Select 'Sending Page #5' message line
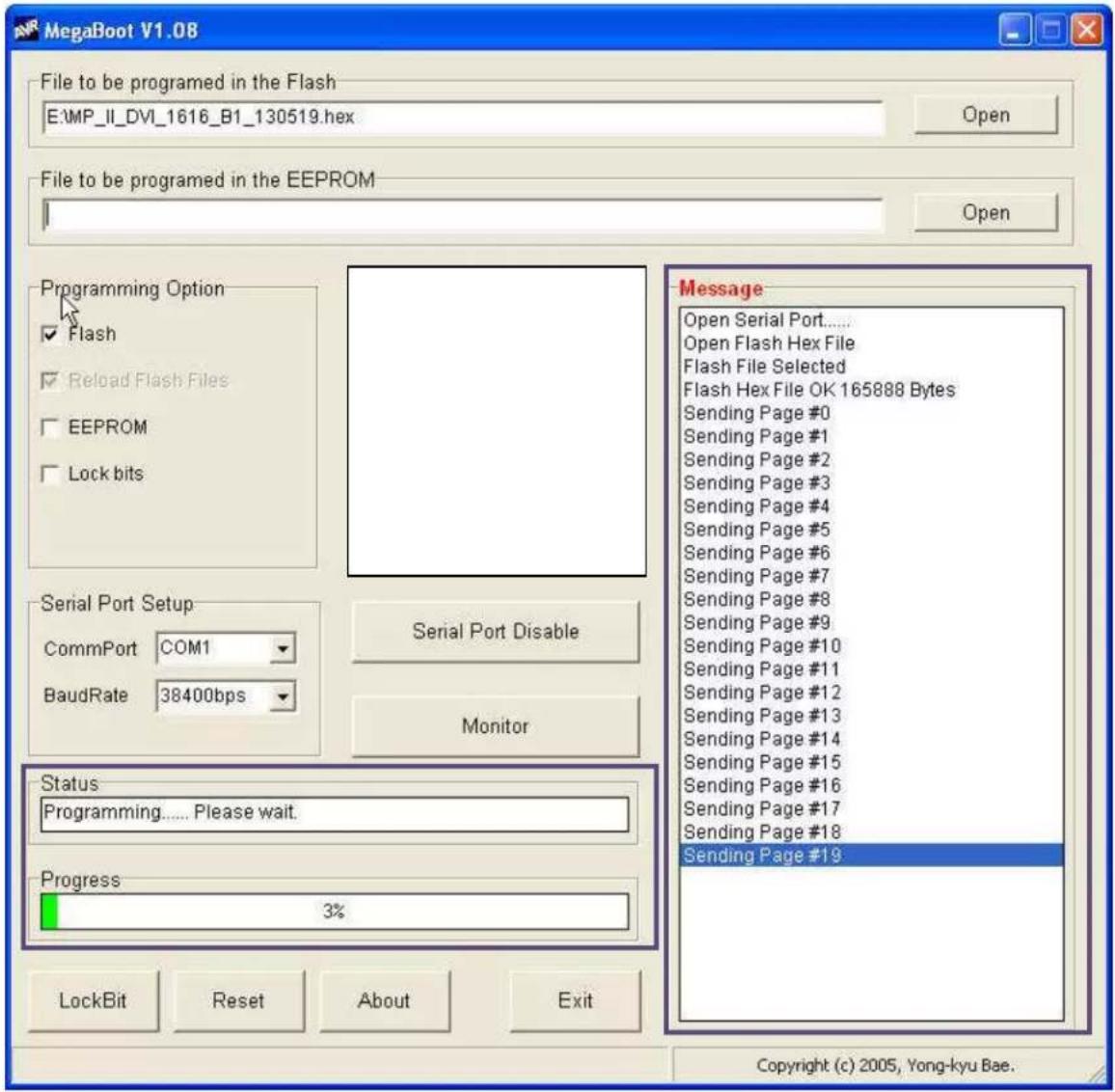The width and height of the screenshot is (1115, 1092). click(x=870, y=530)
